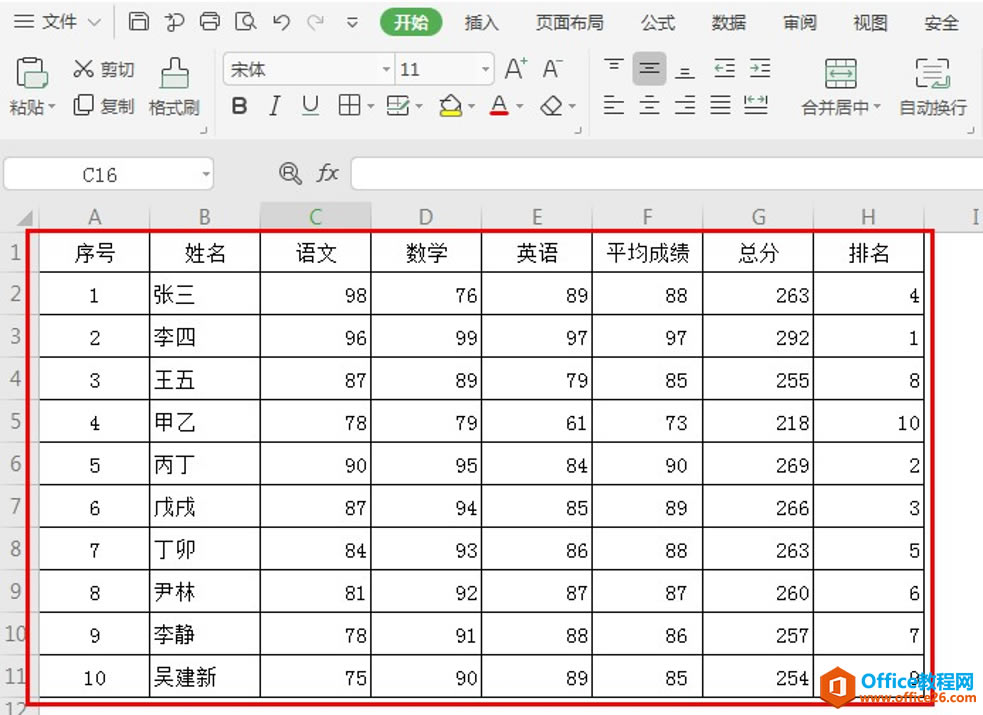Click the Name Box showing C16

click(x=108, y=174)
